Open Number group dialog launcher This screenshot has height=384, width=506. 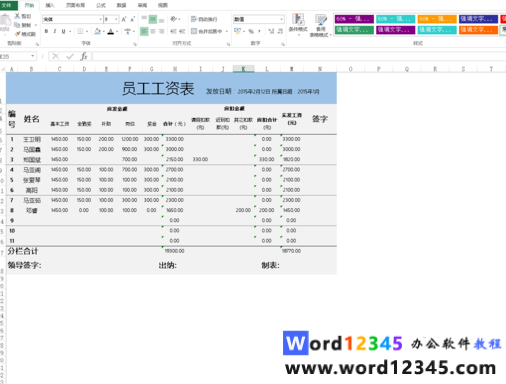coord(283,44)
